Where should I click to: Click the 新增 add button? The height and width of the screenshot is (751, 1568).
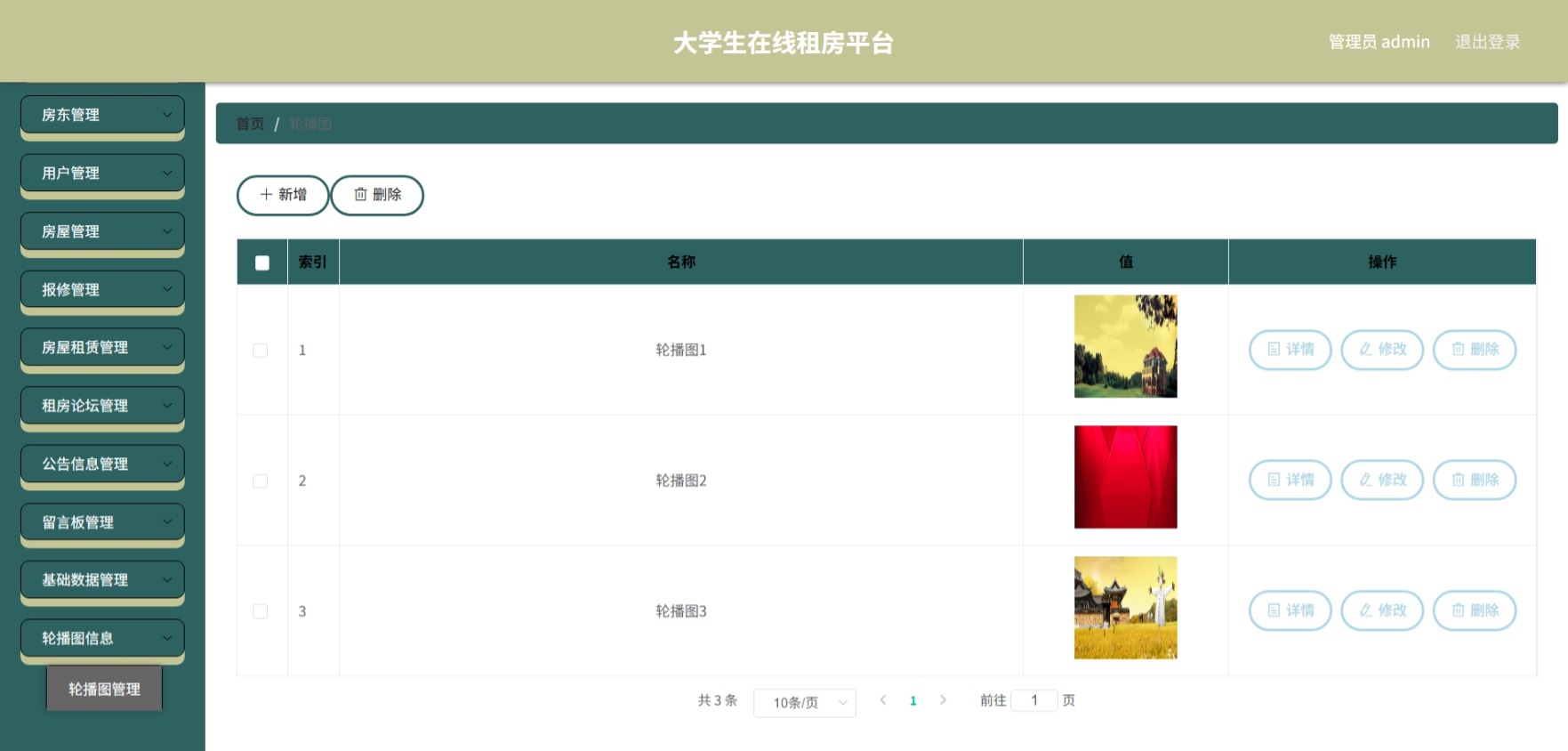(283, 195)
